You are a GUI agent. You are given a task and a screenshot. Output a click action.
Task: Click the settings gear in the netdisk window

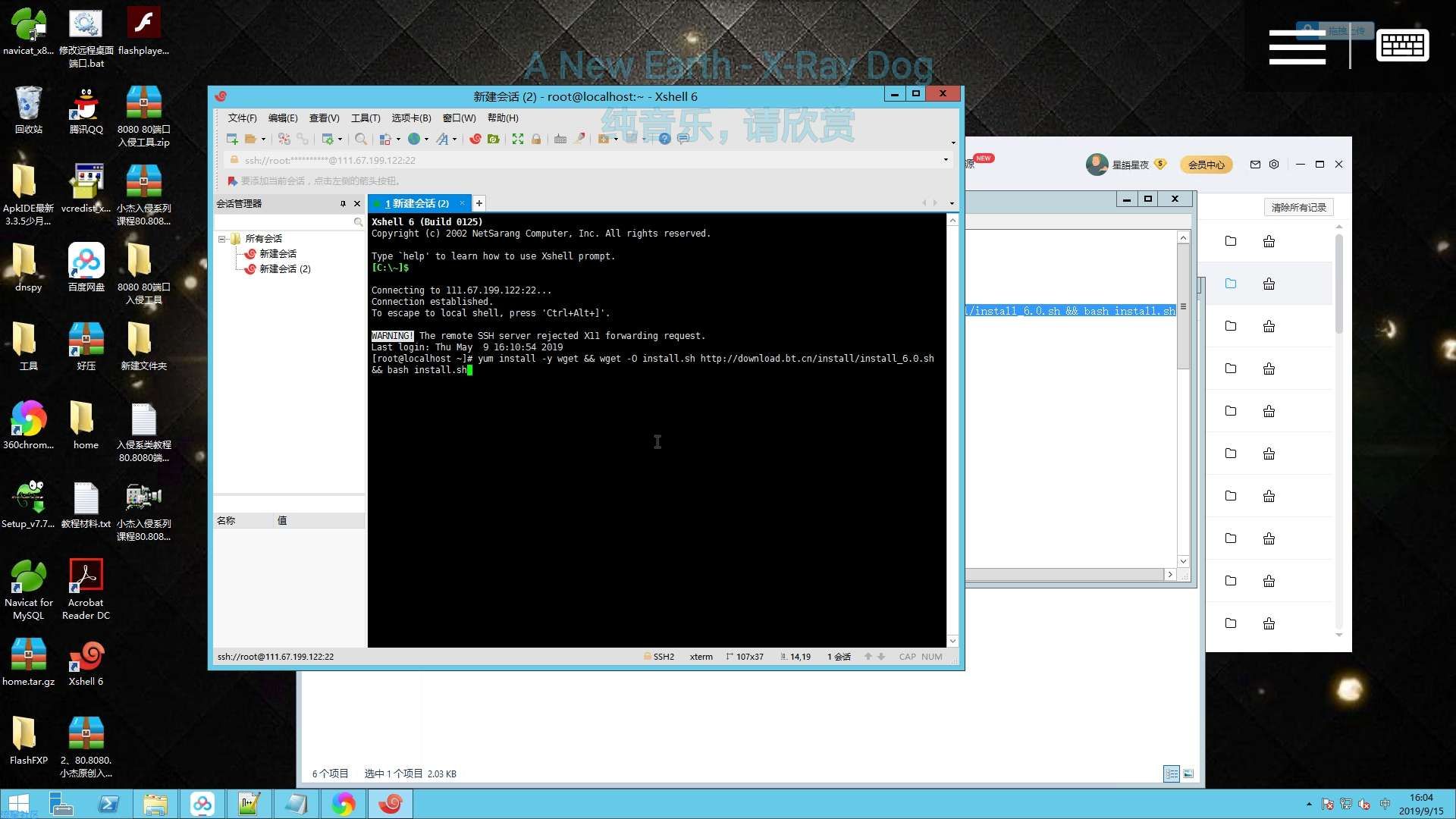click(1274, 165)
